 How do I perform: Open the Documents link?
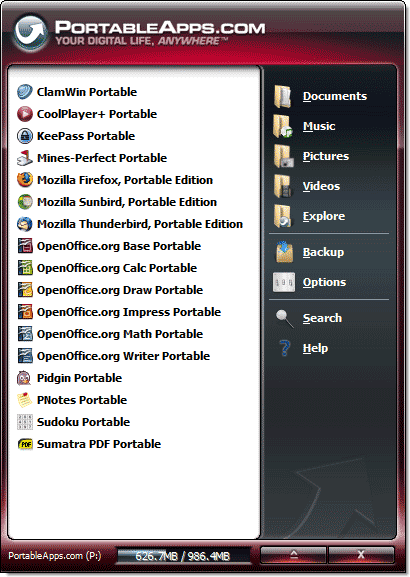335,96
